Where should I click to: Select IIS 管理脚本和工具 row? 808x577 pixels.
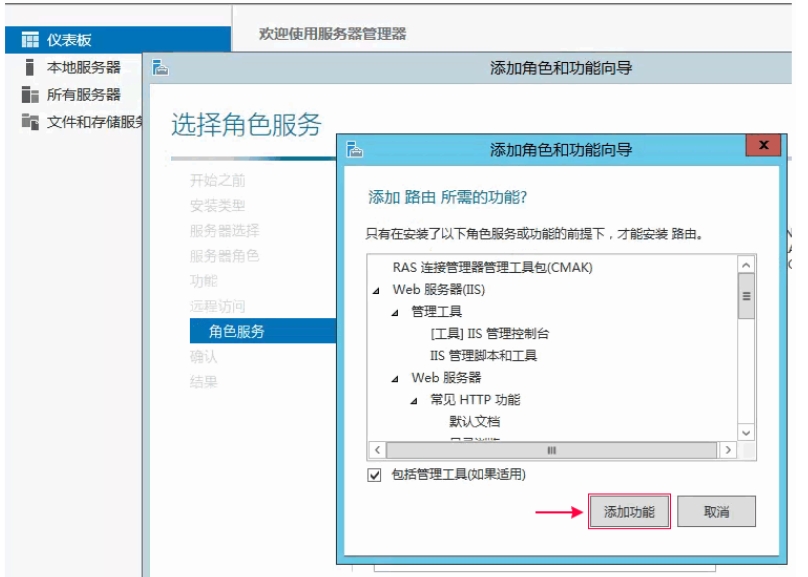click(x=483, y=355)
